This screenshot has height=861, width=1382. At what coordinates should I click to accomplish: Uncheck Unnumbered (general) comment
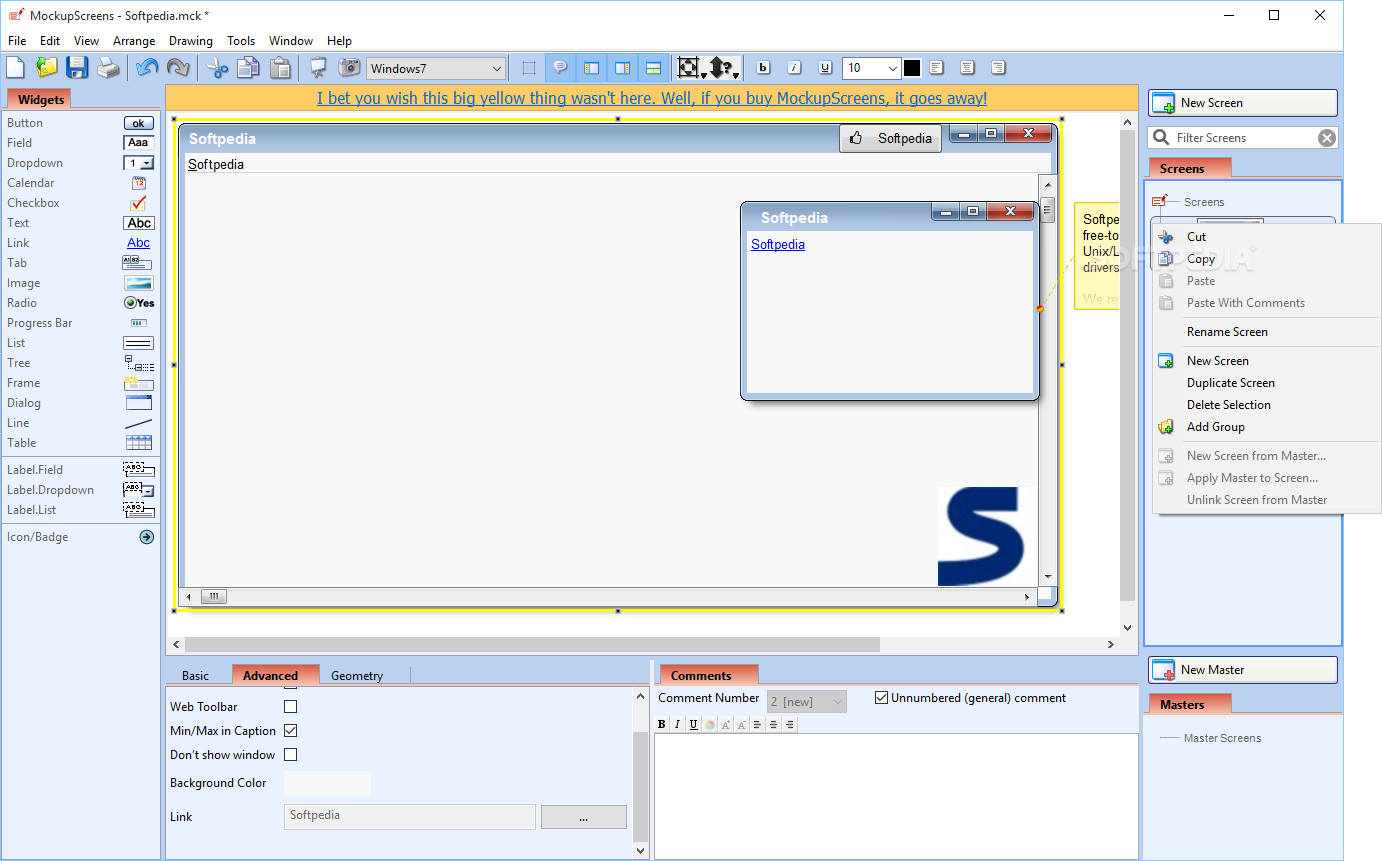pyautogui.click(x=881, y=698)
